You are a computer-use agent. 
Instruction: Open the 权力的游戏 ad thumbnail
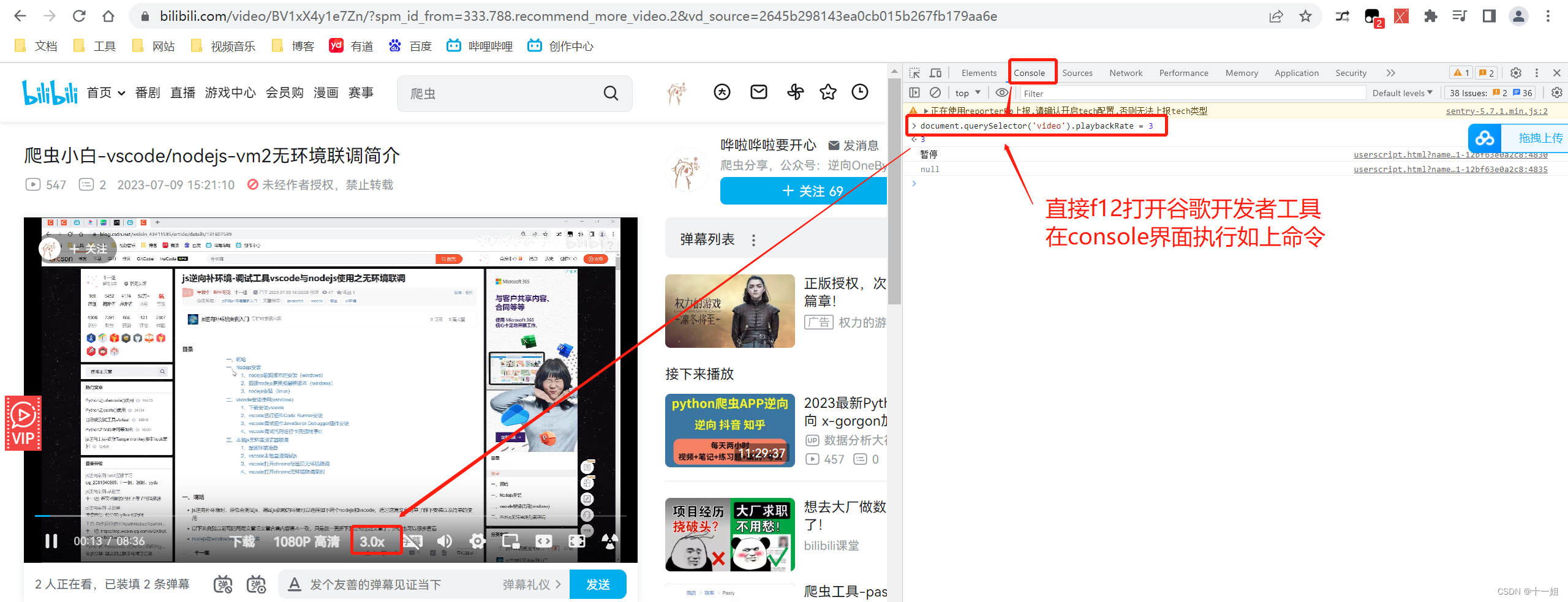(x=730, y=311)
